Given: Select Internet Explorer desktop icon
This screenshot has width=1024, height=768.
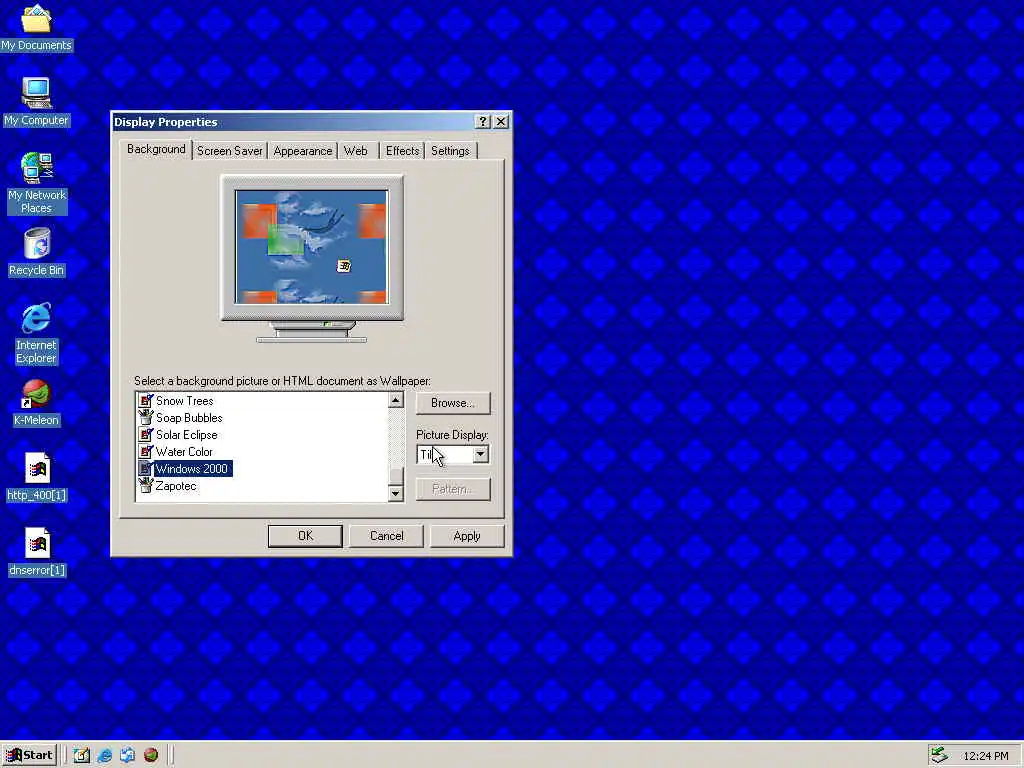Looking at the screenshot, I should pyautogui.click(x=36, y=332).
